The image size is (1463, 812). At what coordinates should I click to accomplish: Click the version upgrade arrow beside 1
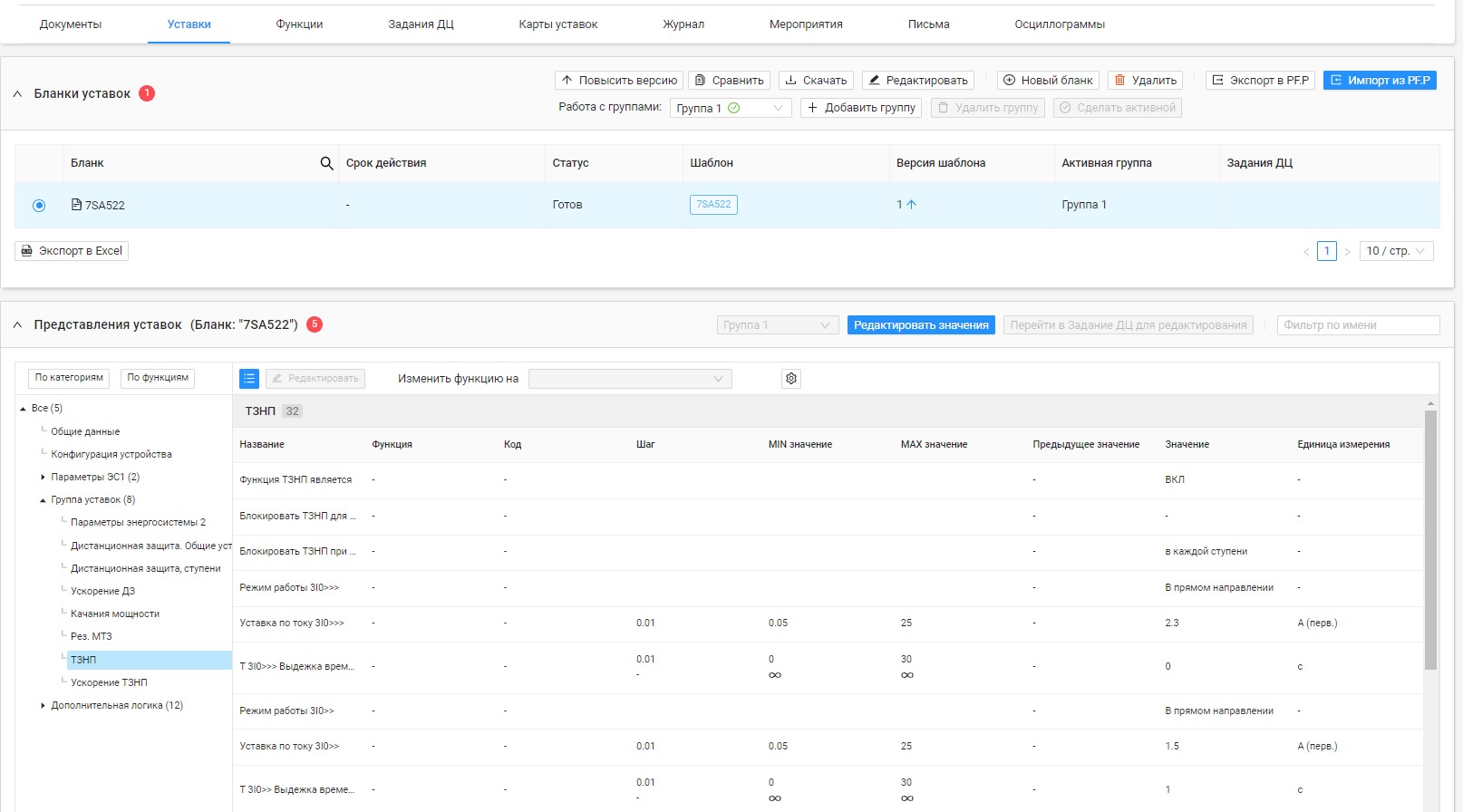coord(912,205)
